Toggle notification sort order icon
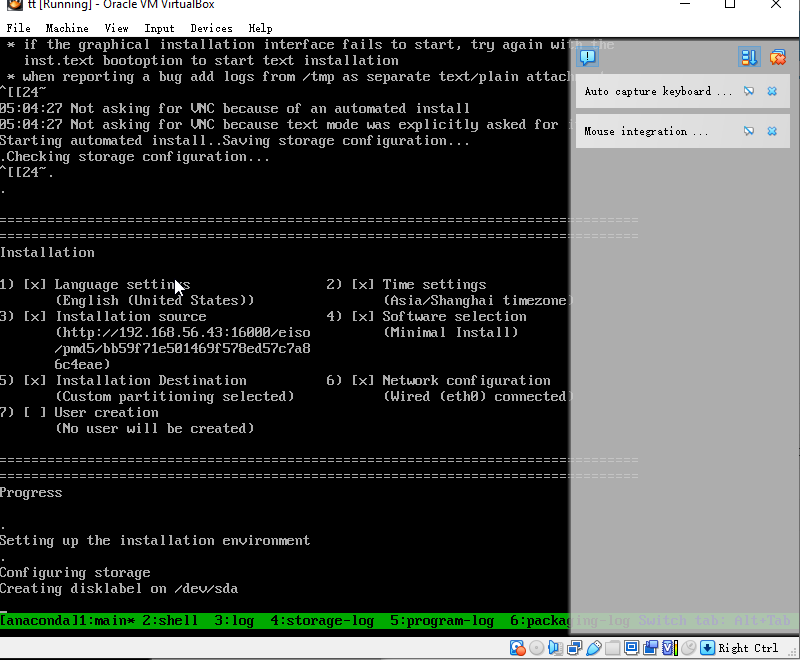This screenshot has width=800, height=660. click(748, 57)
